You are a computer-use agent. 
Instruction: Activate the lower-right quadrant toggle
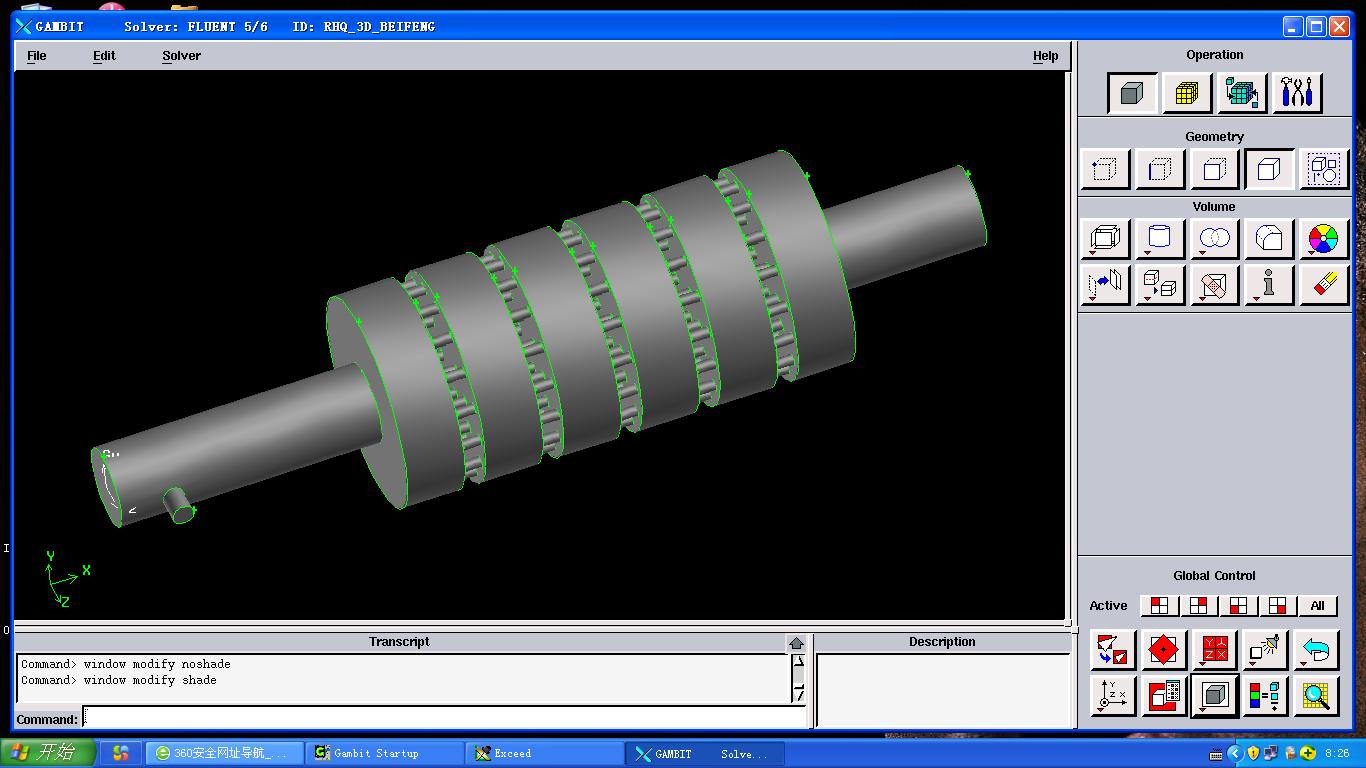click(1277, 606)
